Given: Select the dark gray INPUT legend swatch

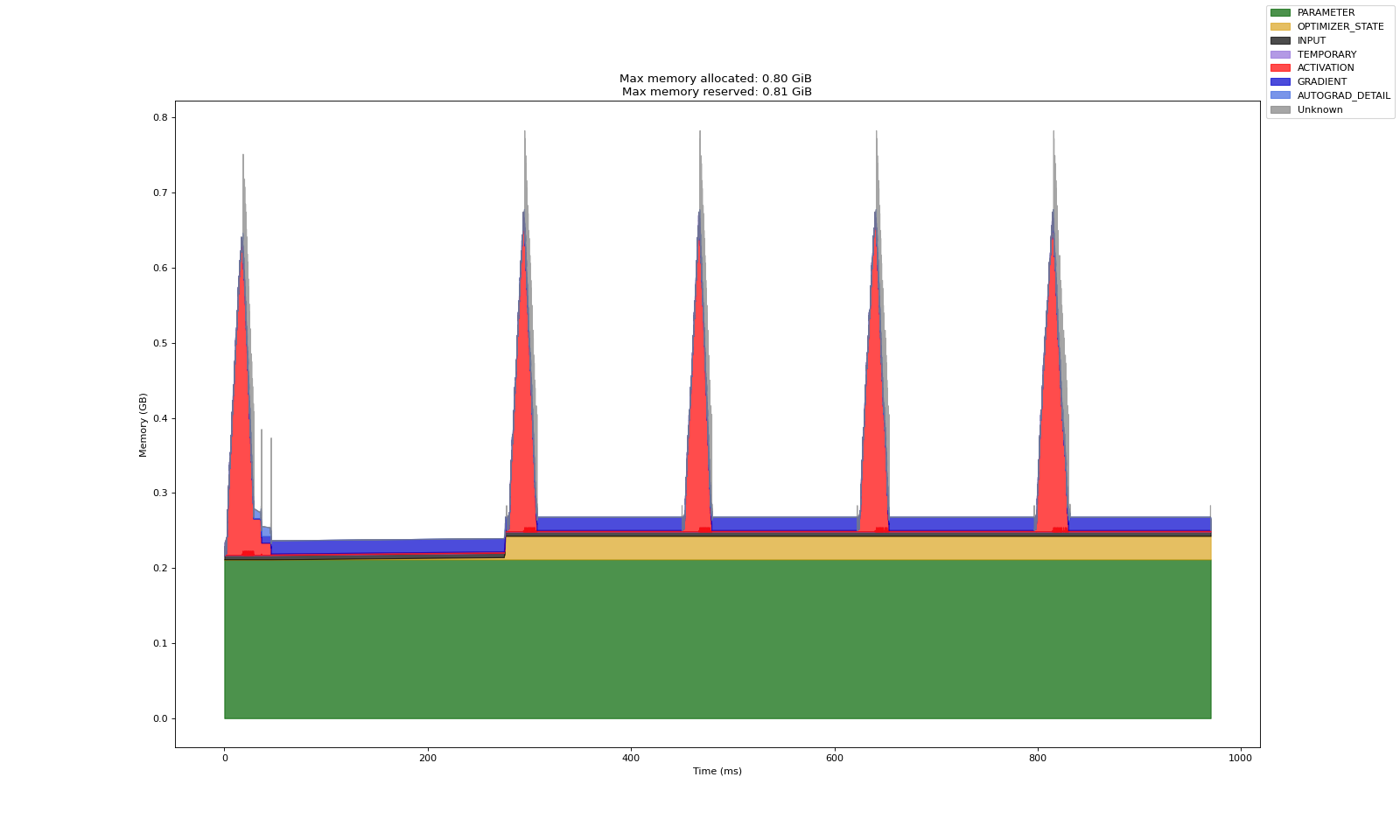Looking at the screenshot, I should (x=1279, y=41).
